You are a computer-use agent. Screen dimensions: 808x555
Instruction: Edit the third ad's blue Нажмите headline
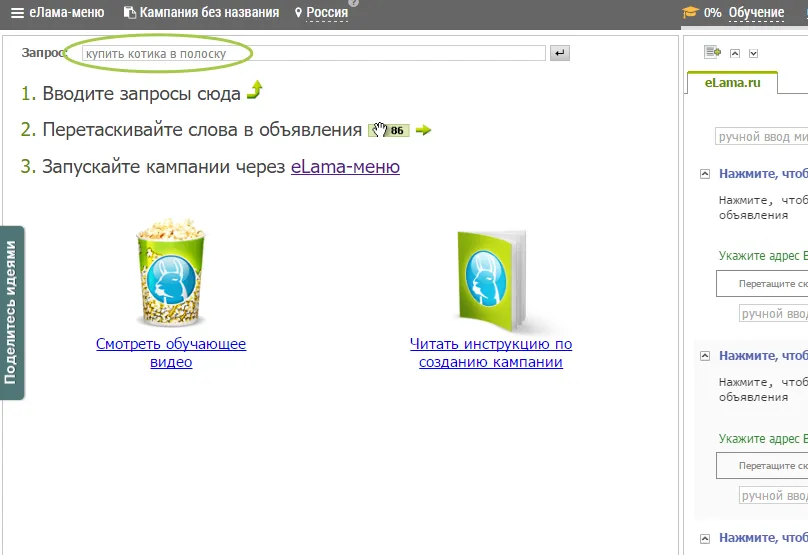[x=763, y=538]
